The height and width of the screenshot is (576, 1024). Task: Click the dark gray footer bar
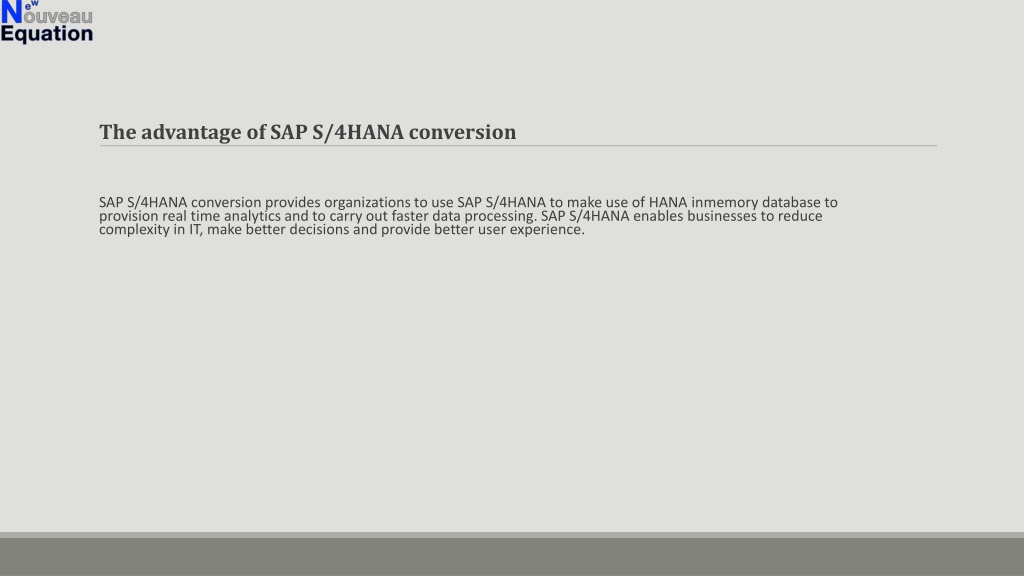512,557
